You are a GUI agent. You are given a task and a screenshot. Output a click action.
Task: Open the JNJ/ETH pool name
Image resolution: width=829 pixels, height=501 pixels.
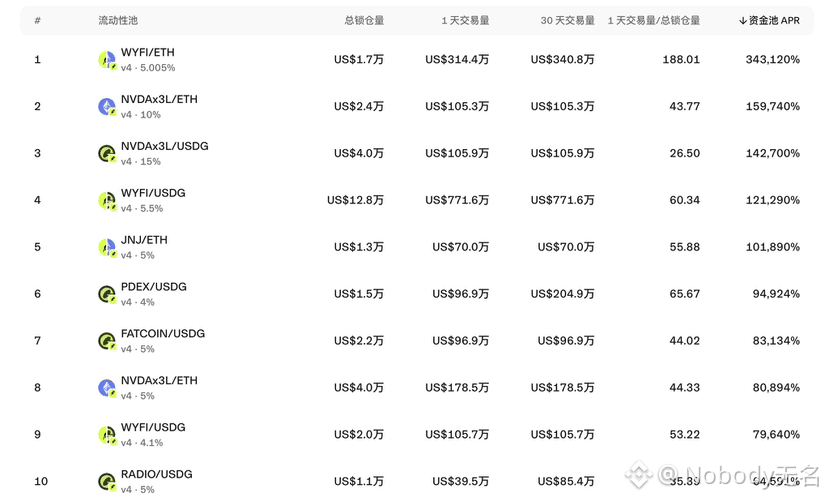(144, 240)
